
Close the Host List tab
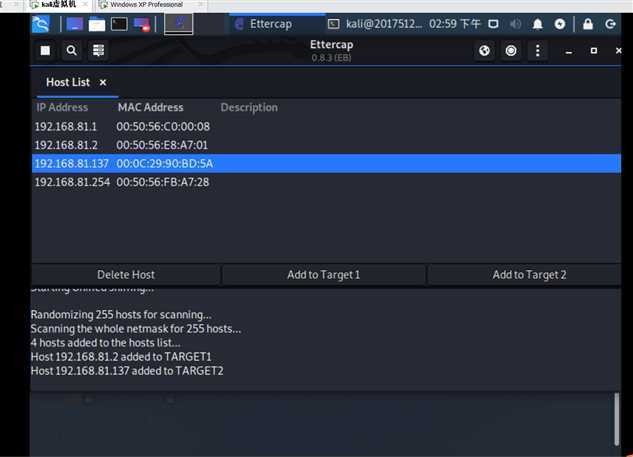pyautogui.click(x=103, y=82)
